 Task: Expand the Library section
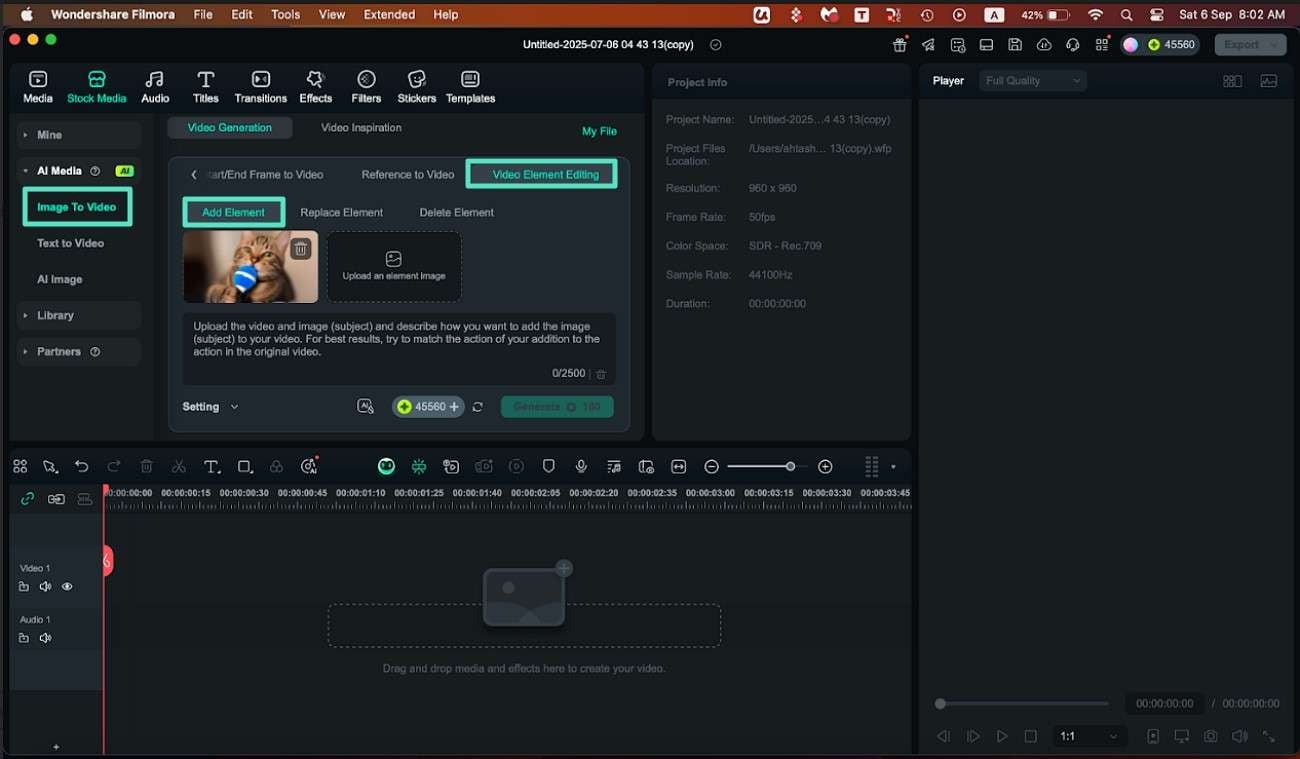coord(80,315)
